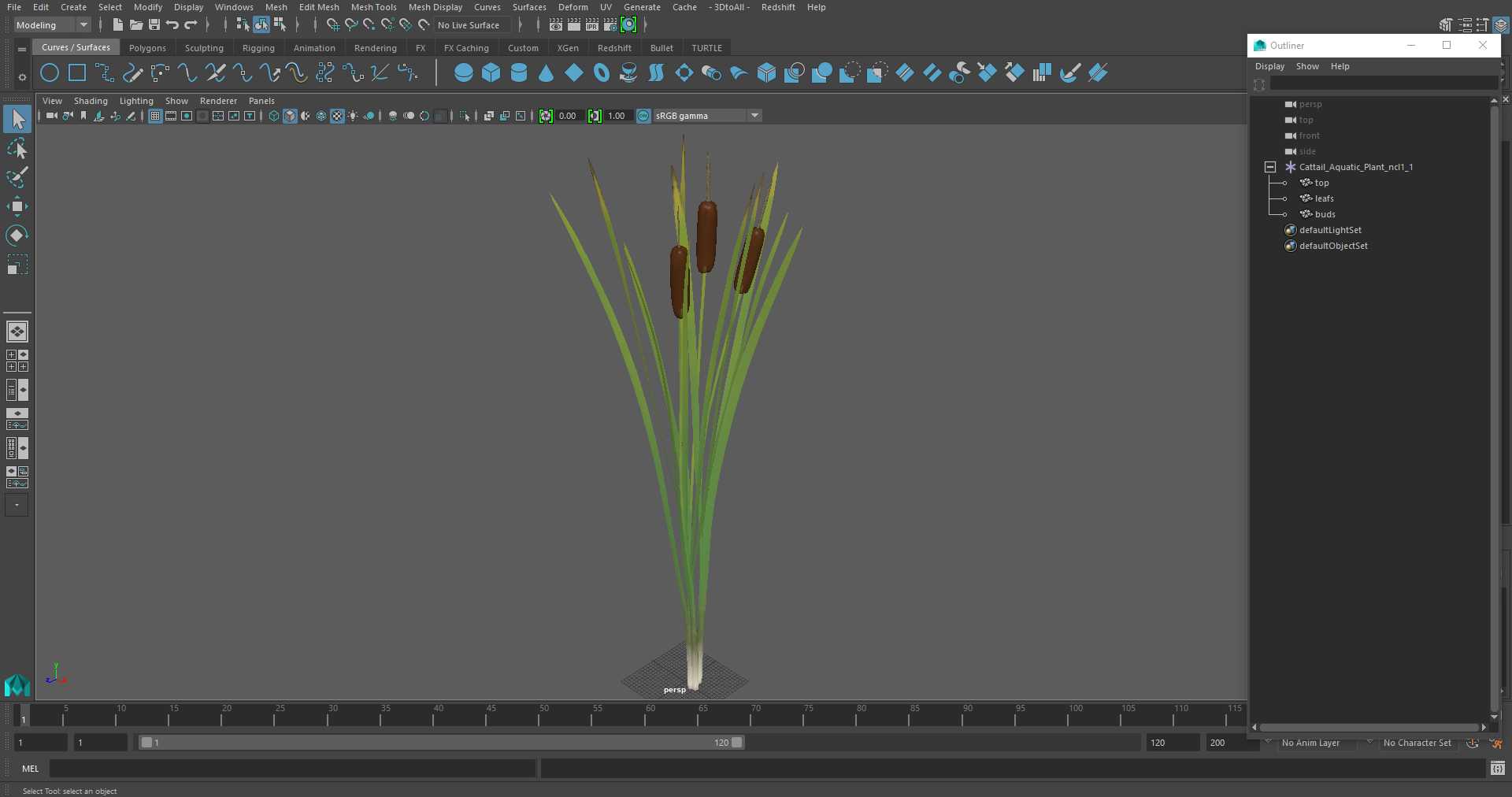The height and width of the screenshot is (797, 1512).
Task: Activate the Paint Selection tool
Action: (17, 177)
